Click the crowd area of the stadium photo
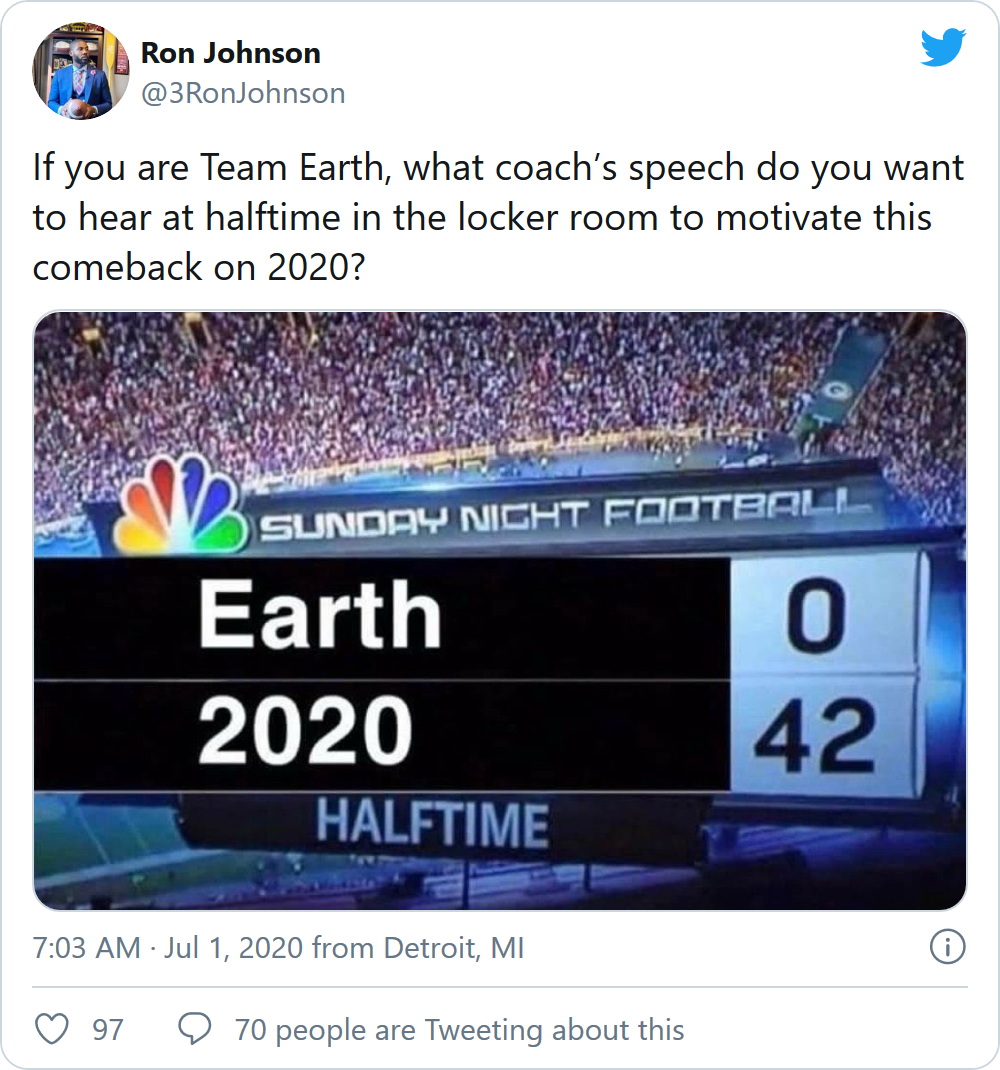This screenshot has height=1070, width=1000. pyautogui.click(x=437, y=389)
